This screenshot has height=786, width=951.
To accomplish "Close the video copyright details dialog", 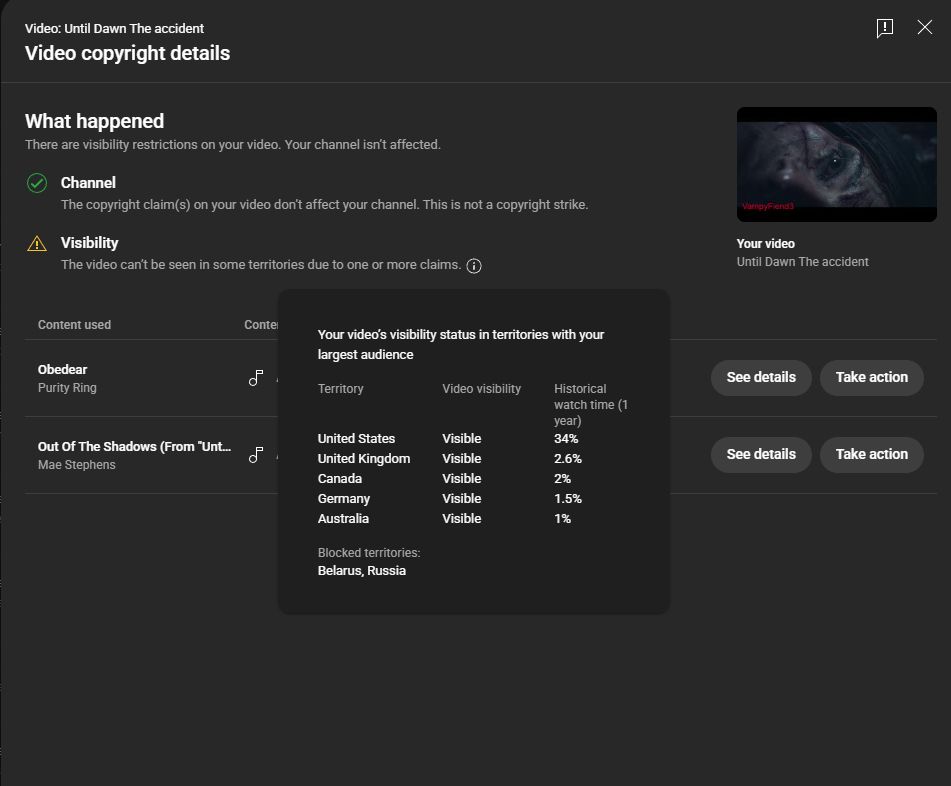I will (924, 27).
